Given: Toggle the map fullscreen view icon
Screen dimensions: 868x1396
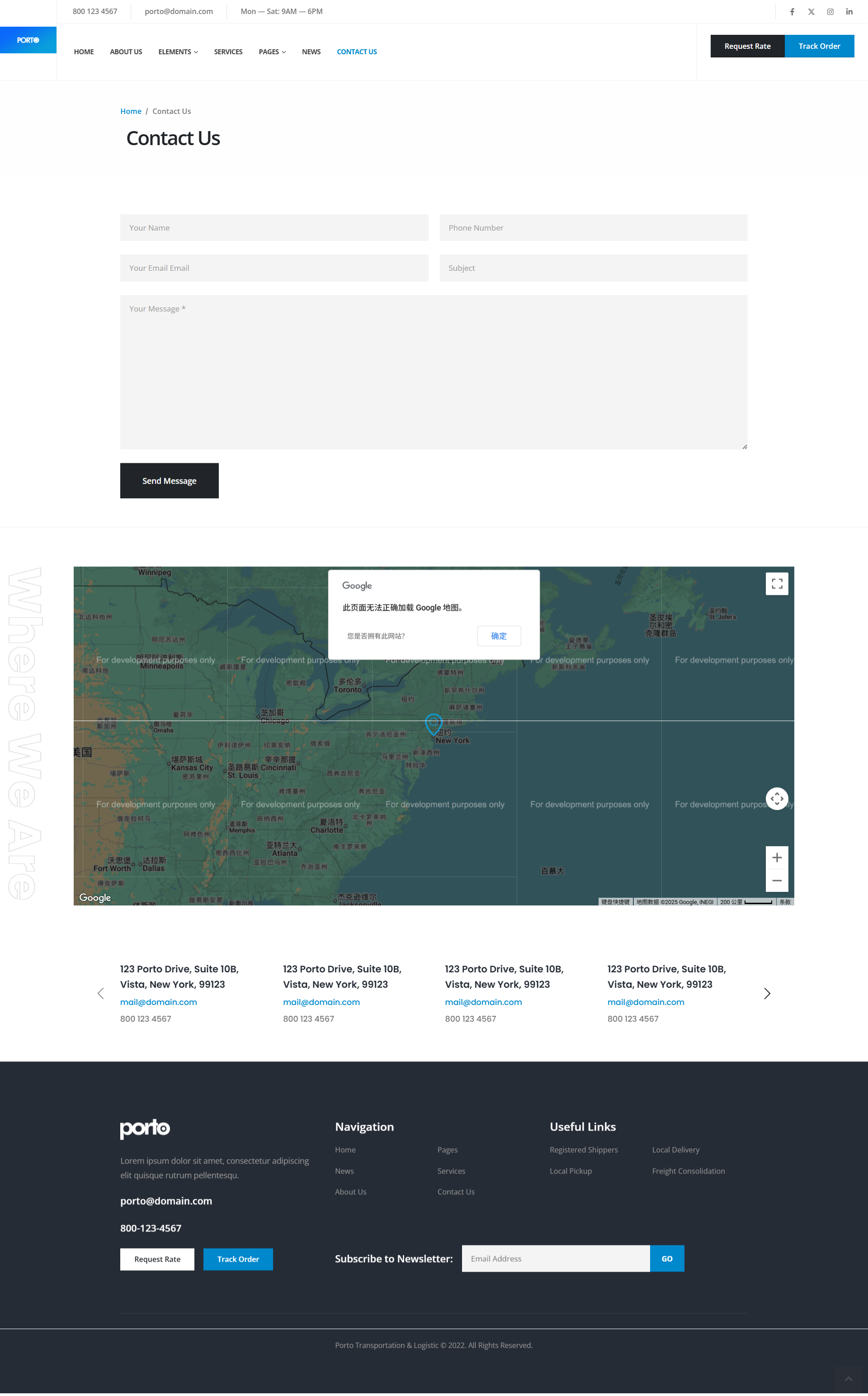Looking at the screenshot, I should [x=776, y=584].
